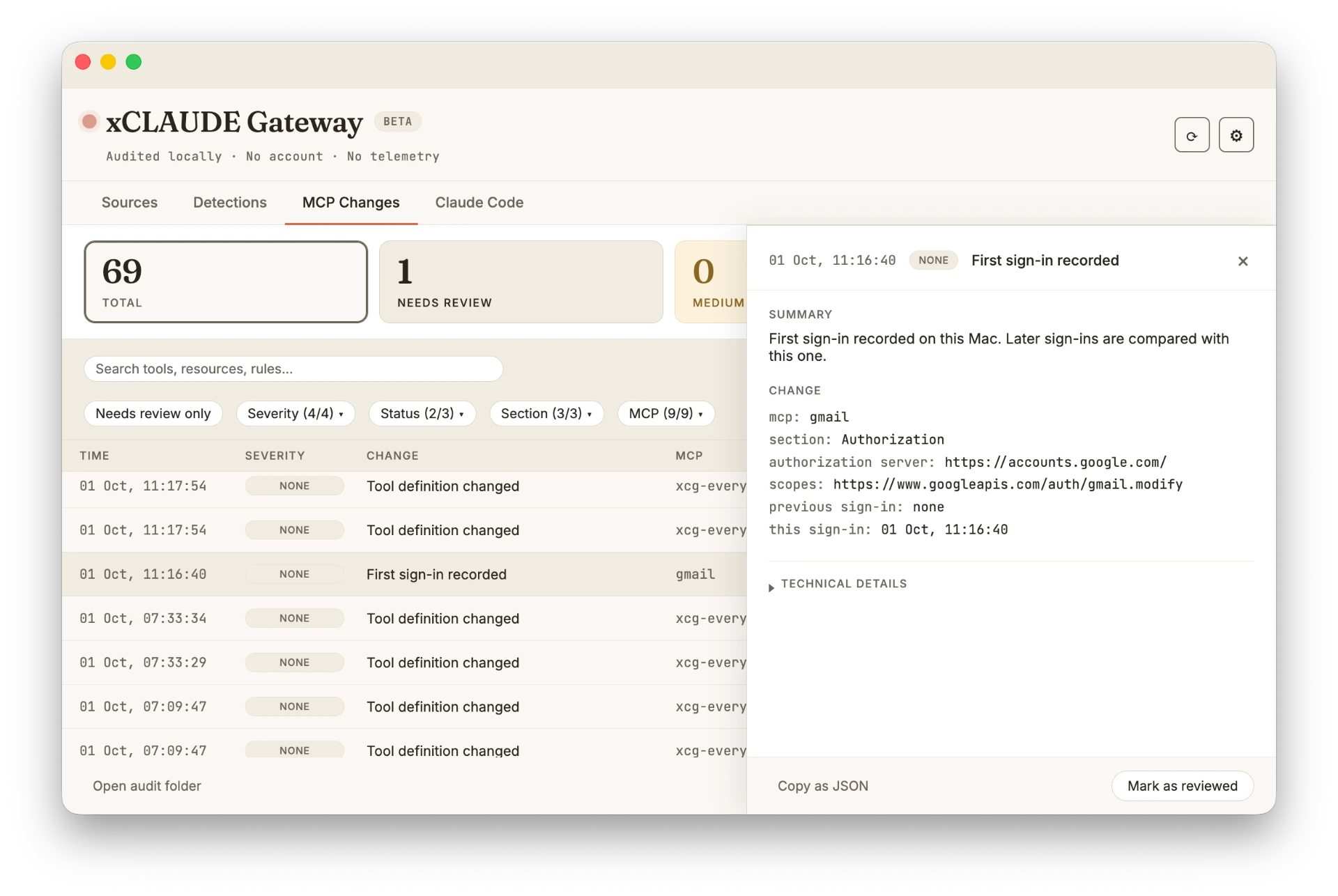Click Copy as JSON
This screenshot has height=896, width=1338.
pyautogui.click(x=823, y=786)
